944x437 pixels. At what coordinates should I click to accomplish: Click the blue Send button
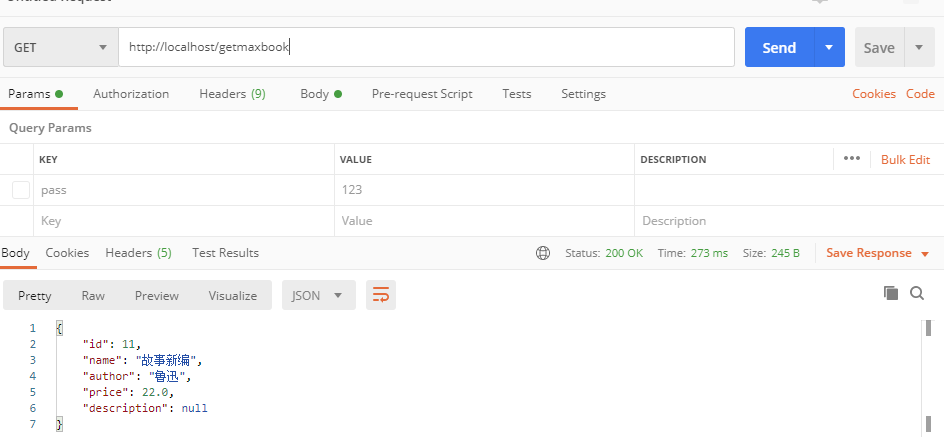click(x=780, y=47)
